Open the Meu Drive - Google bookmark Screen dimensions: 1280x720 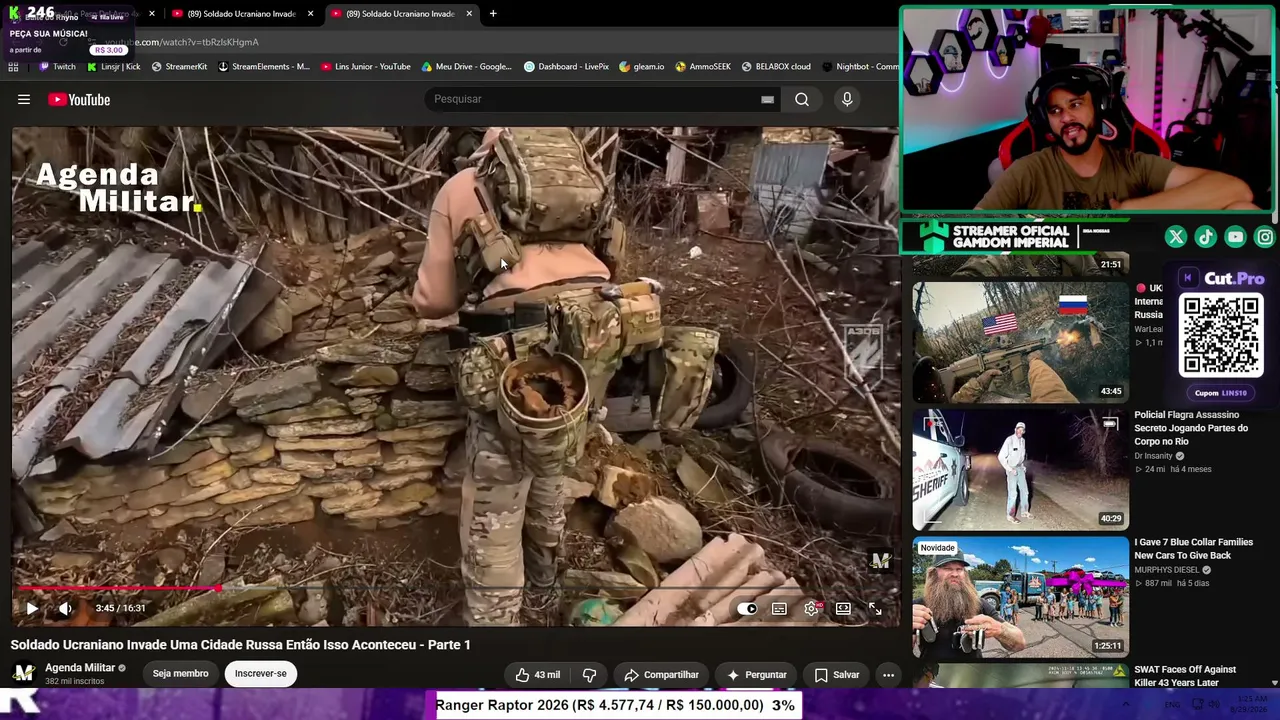(467, 67)
